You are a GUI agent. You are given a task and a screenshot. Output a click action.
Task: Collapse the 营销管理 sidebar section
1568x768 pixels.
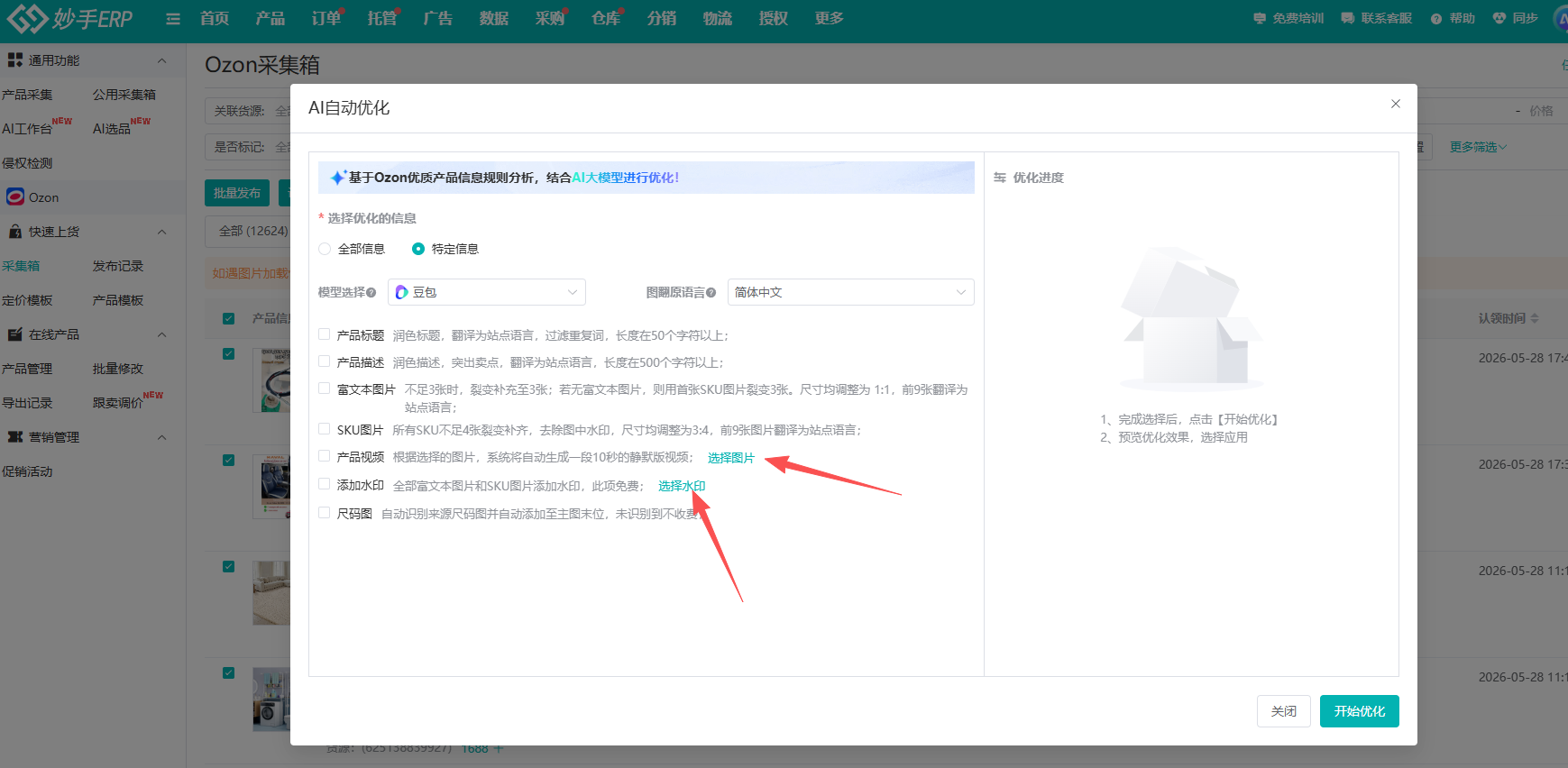162,437
